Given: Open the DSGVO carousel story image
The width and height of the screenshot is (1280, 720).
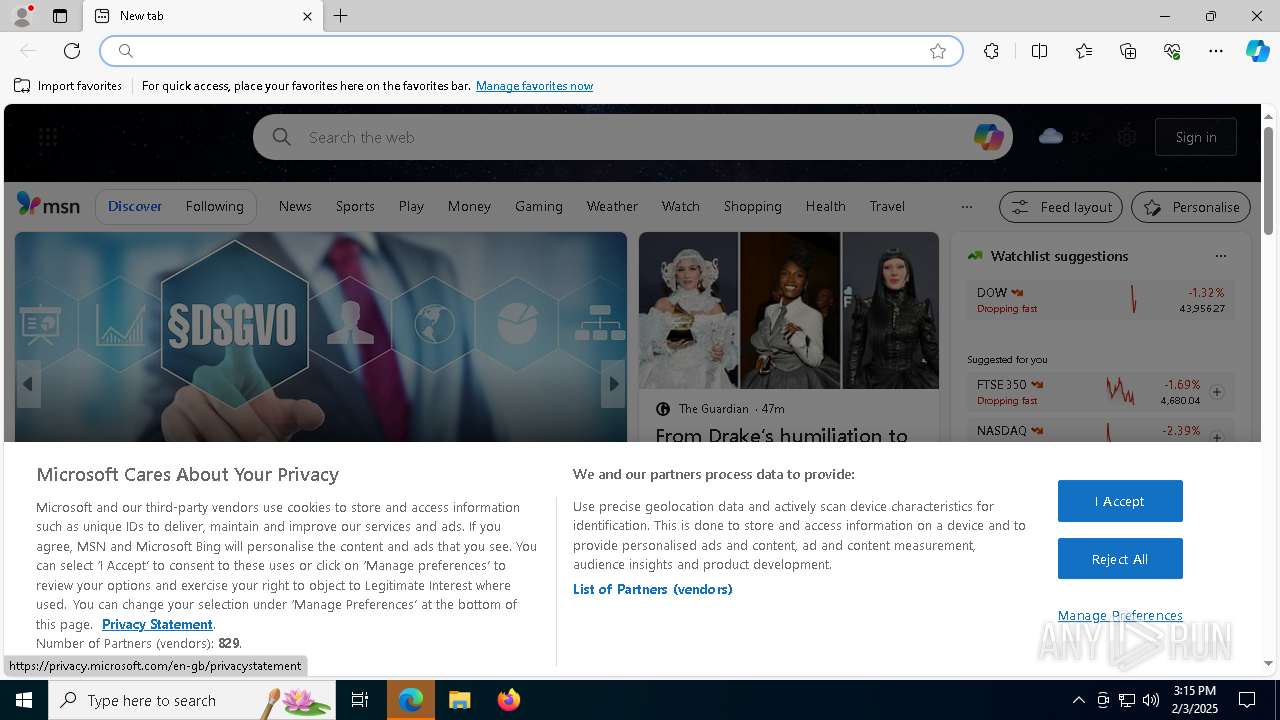Looking at the screenshot, I should [321, 336].
